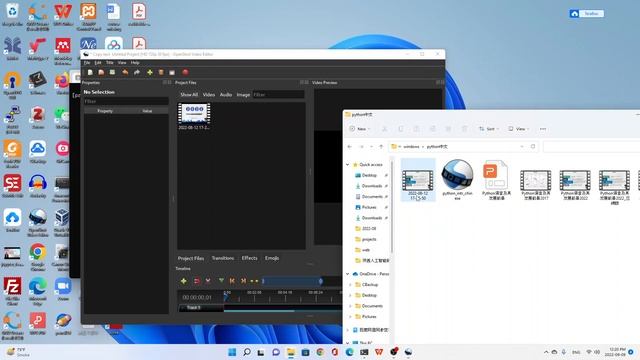This screenshot has height=360, width=640.
Task: Click Save Project icon in OpenShot toolbar
Action: (x=112, y=72)
